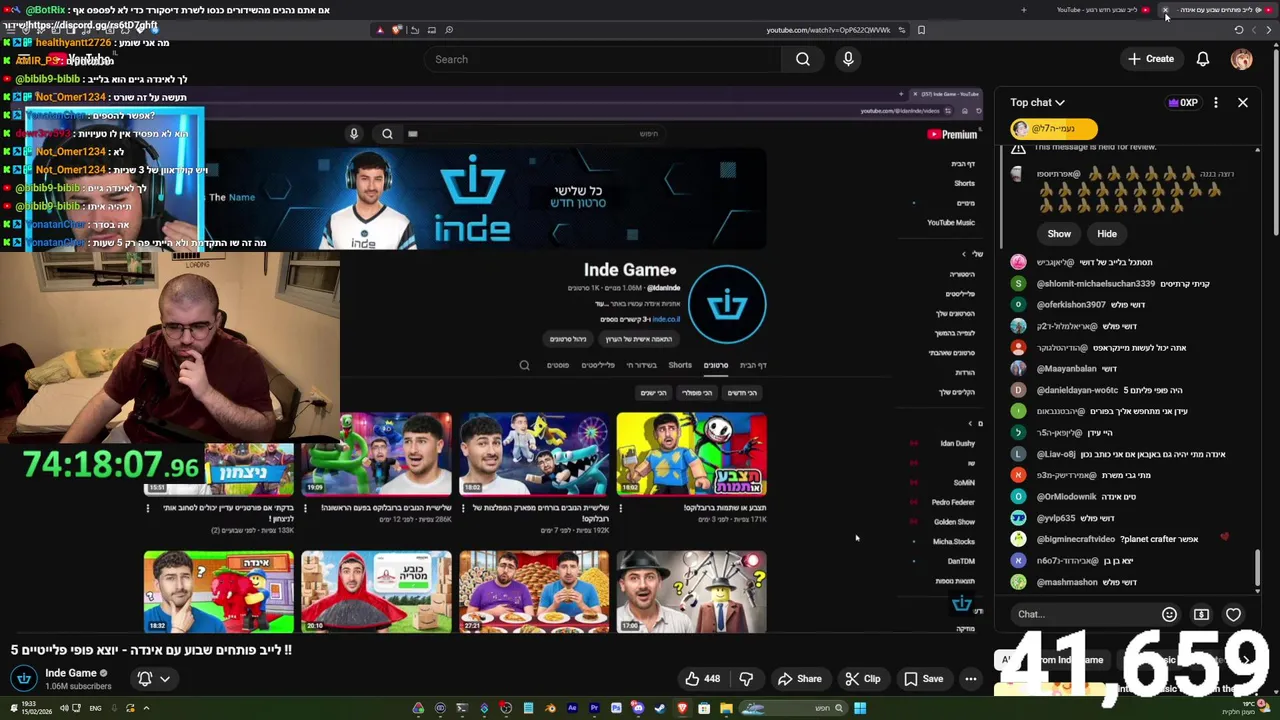The height and width of the screenshot is (720, 1280).
Task: Click chat user @Maayanbalan
Action: pos(1066,369)
